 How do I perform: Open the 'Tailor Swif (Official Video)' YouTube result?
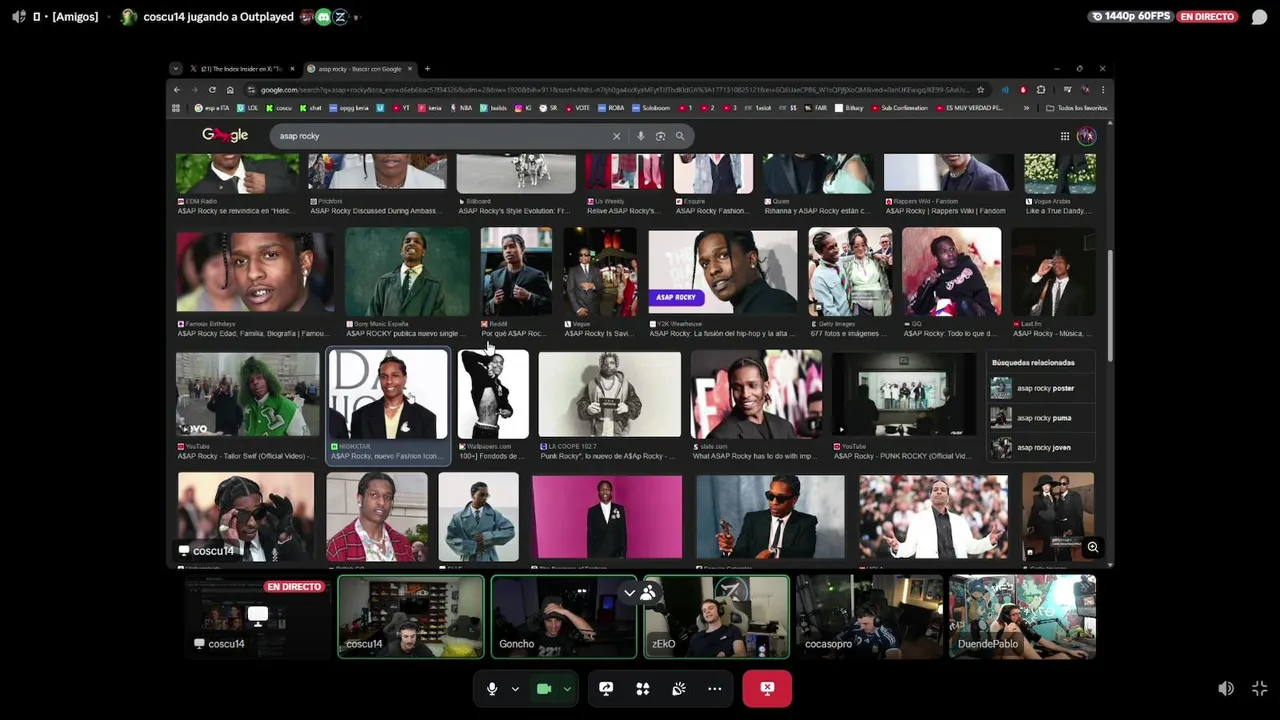click(247, 406)
